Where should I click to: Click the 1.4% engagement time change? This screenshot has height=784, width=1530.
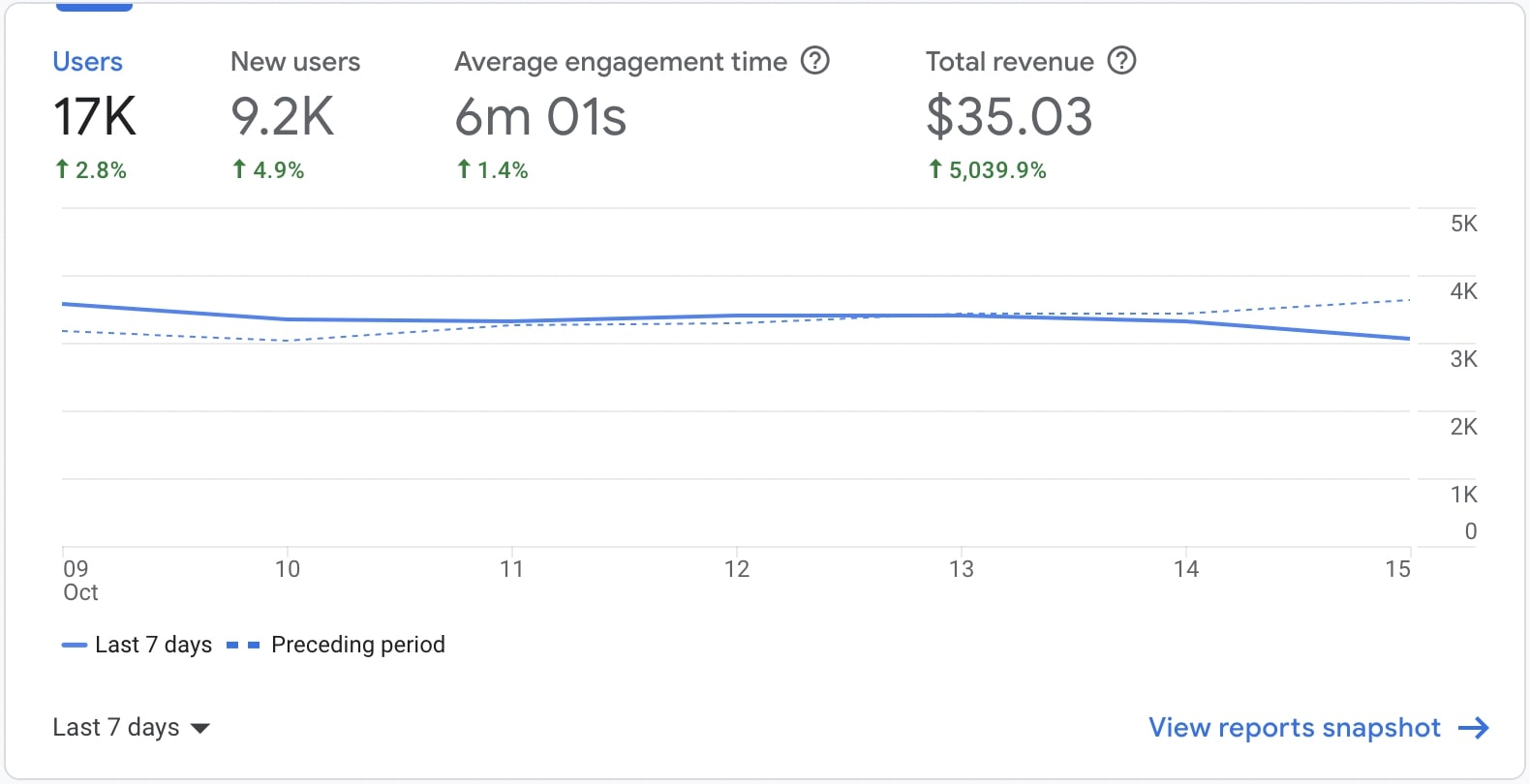(492, 170)
